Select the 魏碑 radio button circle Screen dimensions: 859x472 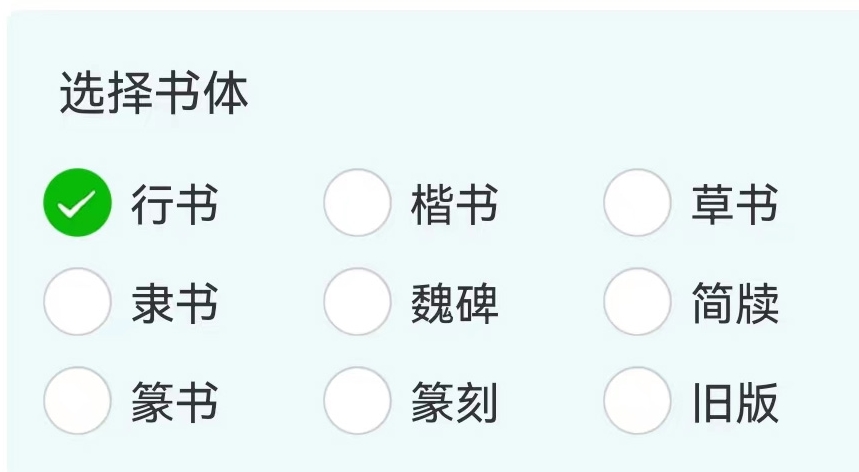pyautogui.click(x=357, y=302)
